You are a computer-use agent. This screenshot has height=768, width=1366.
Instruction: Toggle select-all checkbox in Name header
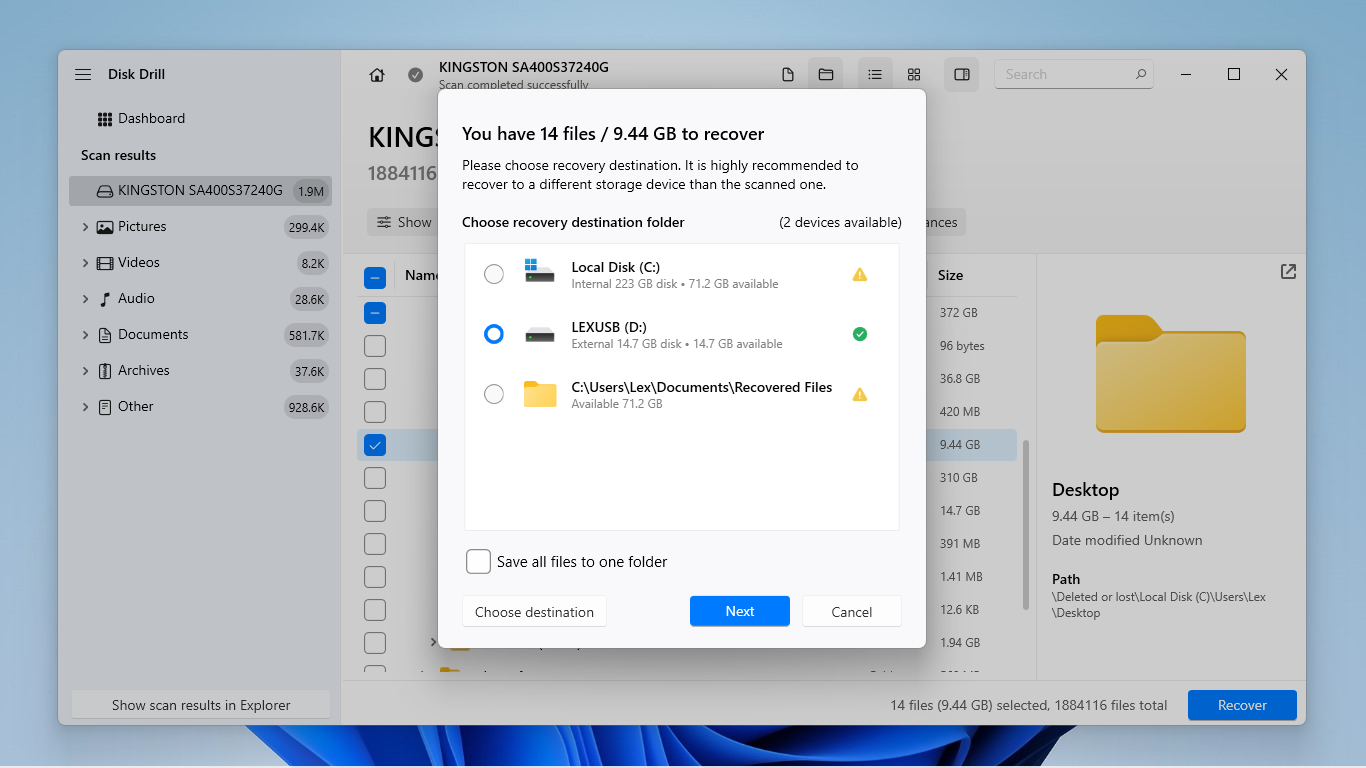click(x=375, y=278)
